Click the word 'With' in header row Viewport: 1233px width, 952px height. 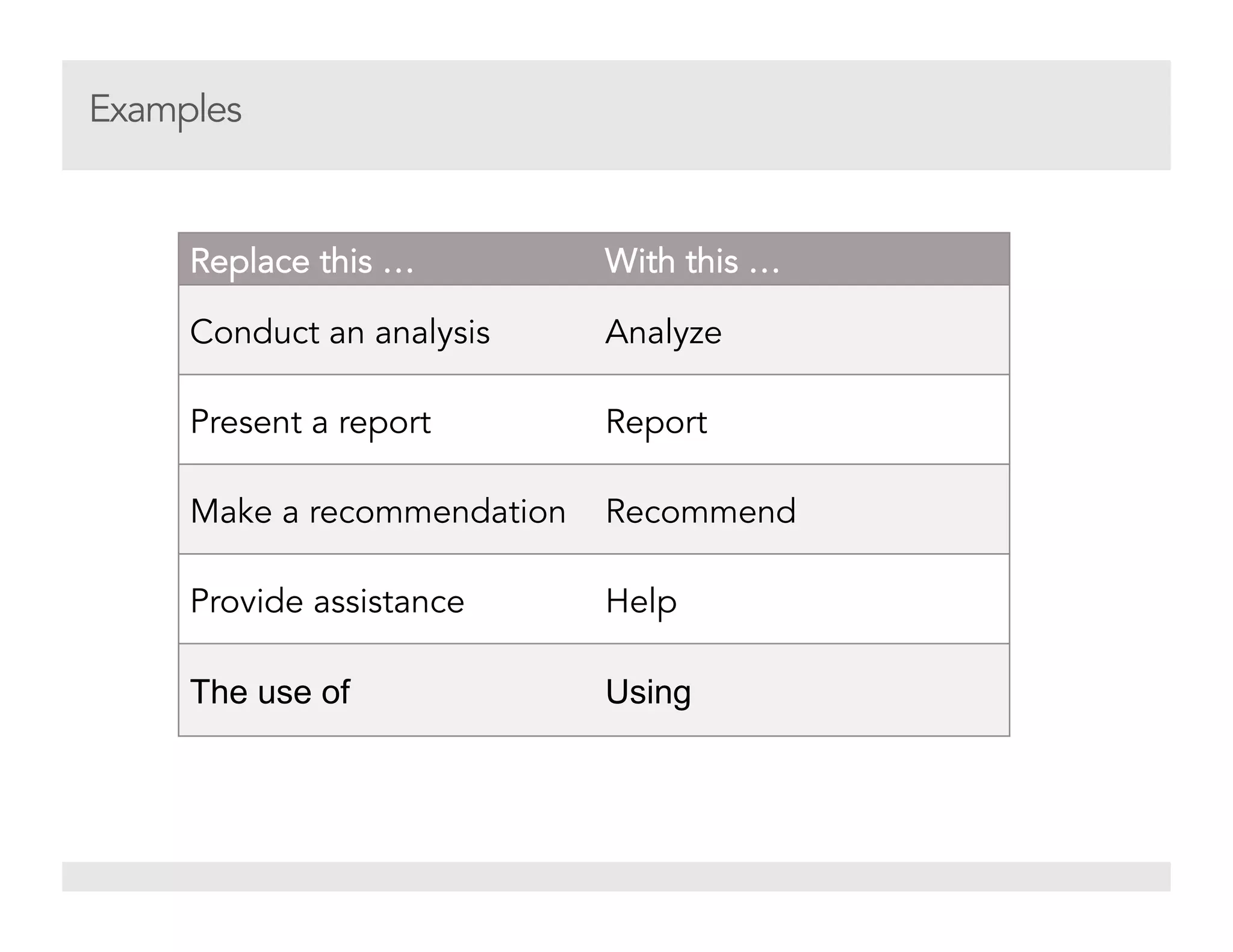click(x=639, y=261)
